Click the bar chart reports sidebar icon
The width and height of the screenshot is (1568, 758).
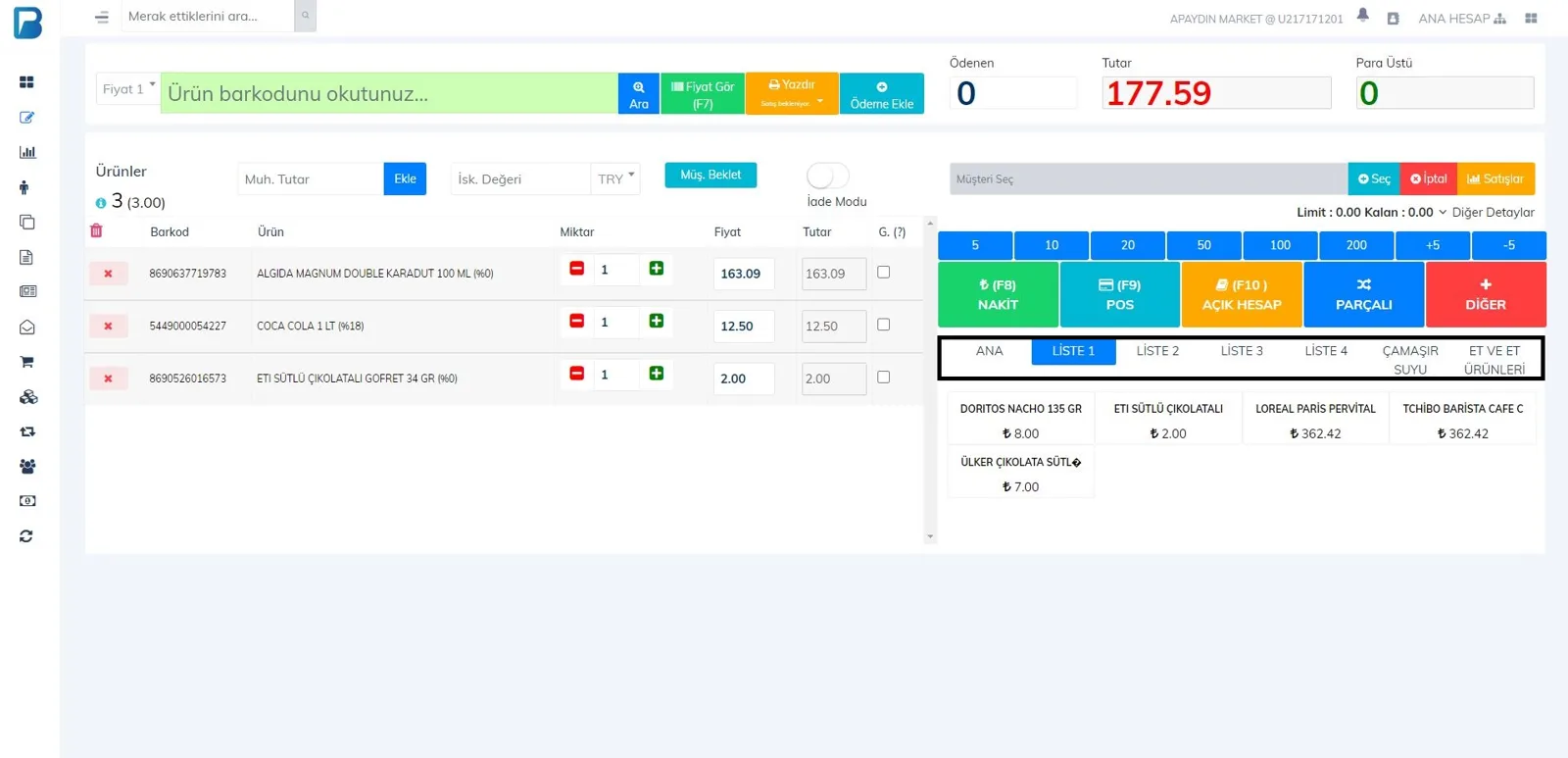(x=27, y=152)
